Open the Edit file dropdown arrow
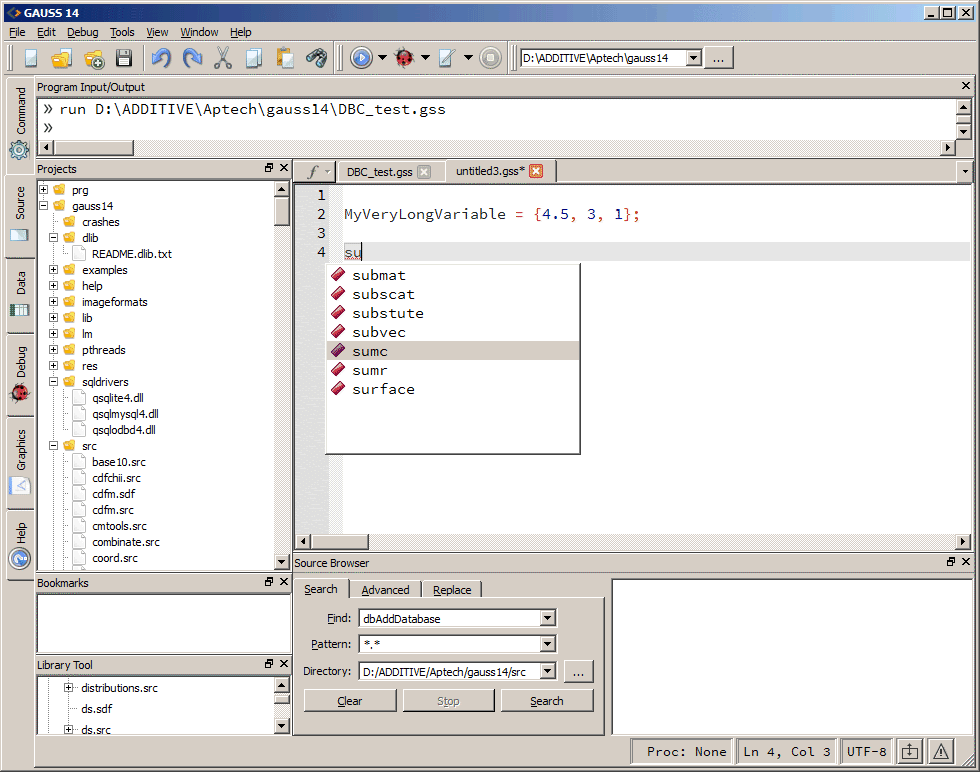The image size is (980, 772). [468, 58]
